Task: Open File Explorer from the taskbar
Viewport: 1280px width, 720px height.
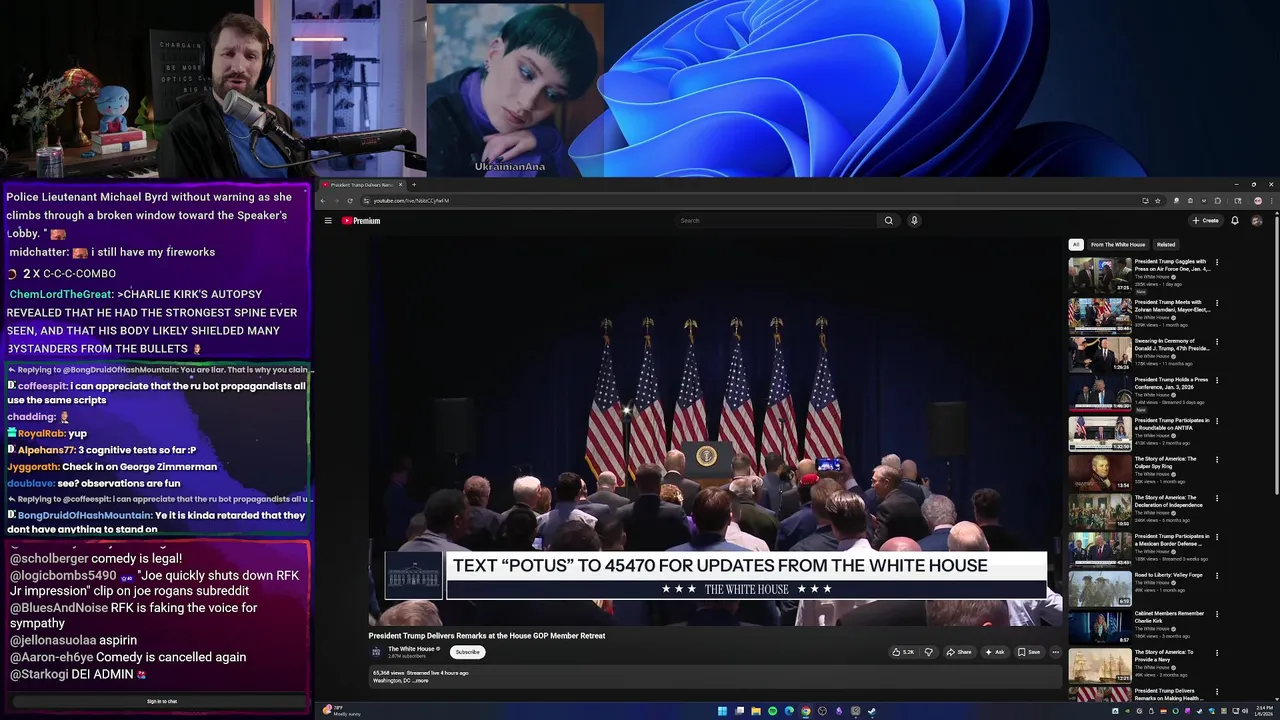Action: tap(755, 711)
